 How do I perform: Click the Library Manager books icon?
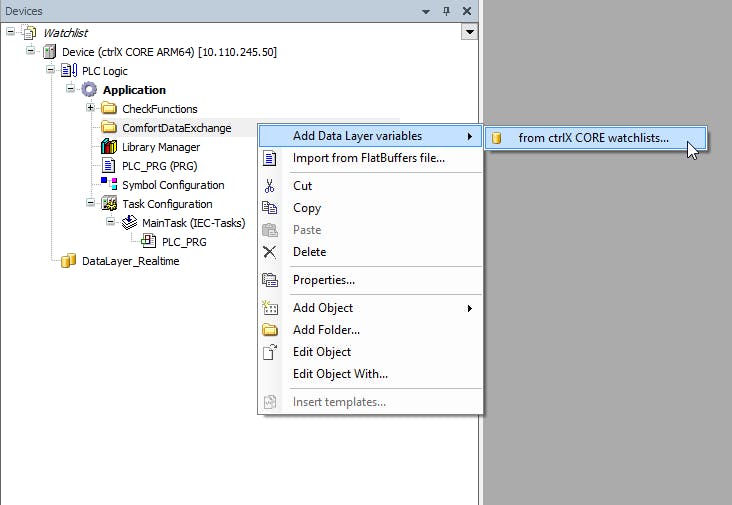[x=109, y=147]
